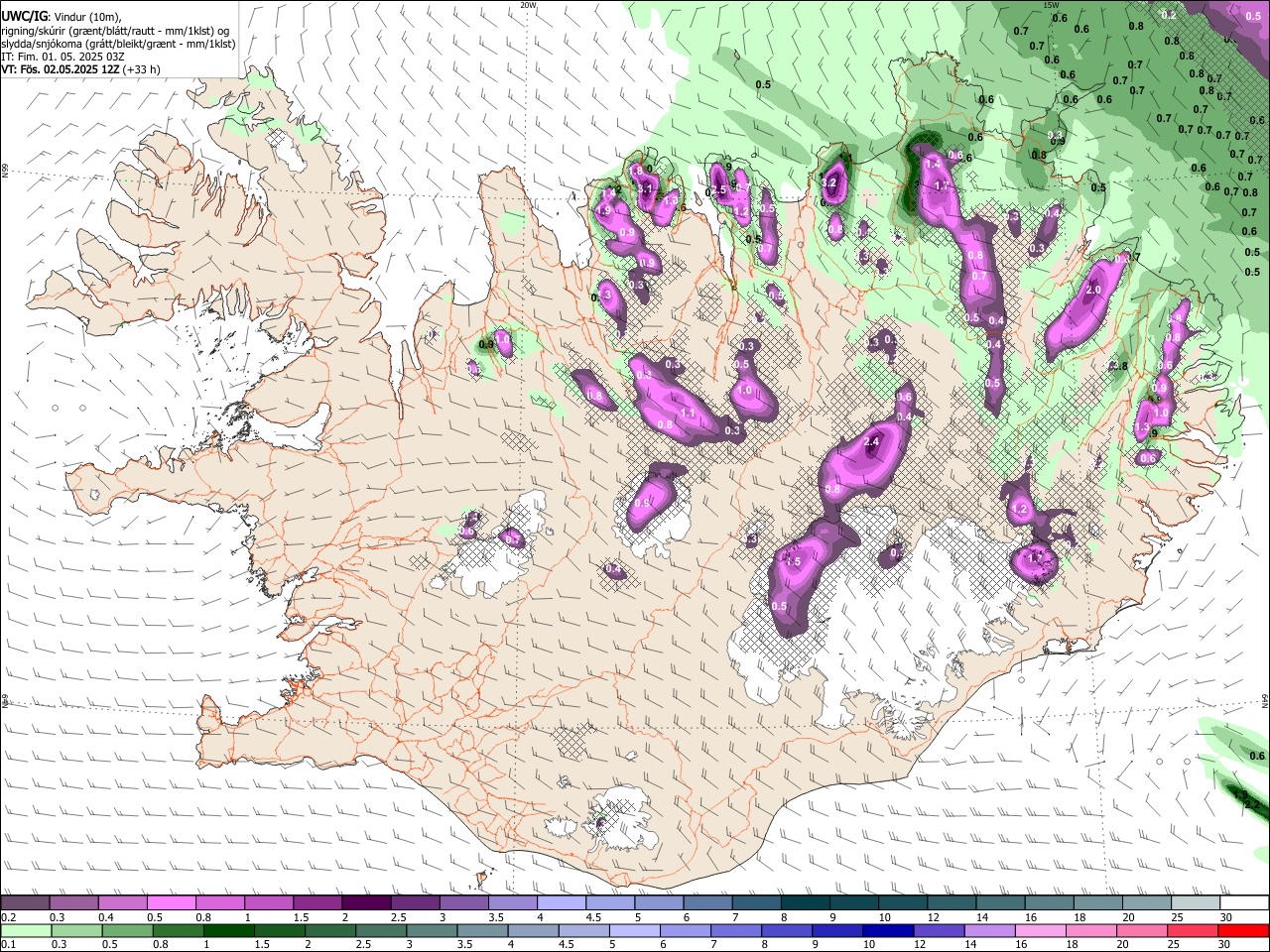The width and height of the screenshot is (1270, 952).
Task: Click the 2.4 precipitation value on the map
Action: click(x=873, y=441)
